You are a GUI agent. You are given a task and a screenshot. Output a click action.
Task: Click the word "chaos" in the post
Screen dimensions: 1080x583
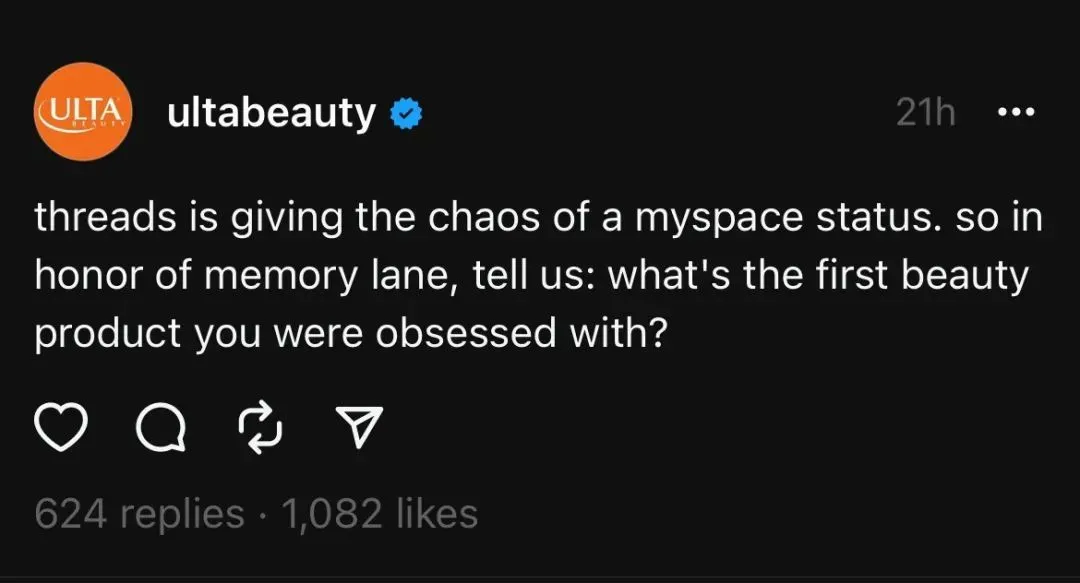pos(484,217)
